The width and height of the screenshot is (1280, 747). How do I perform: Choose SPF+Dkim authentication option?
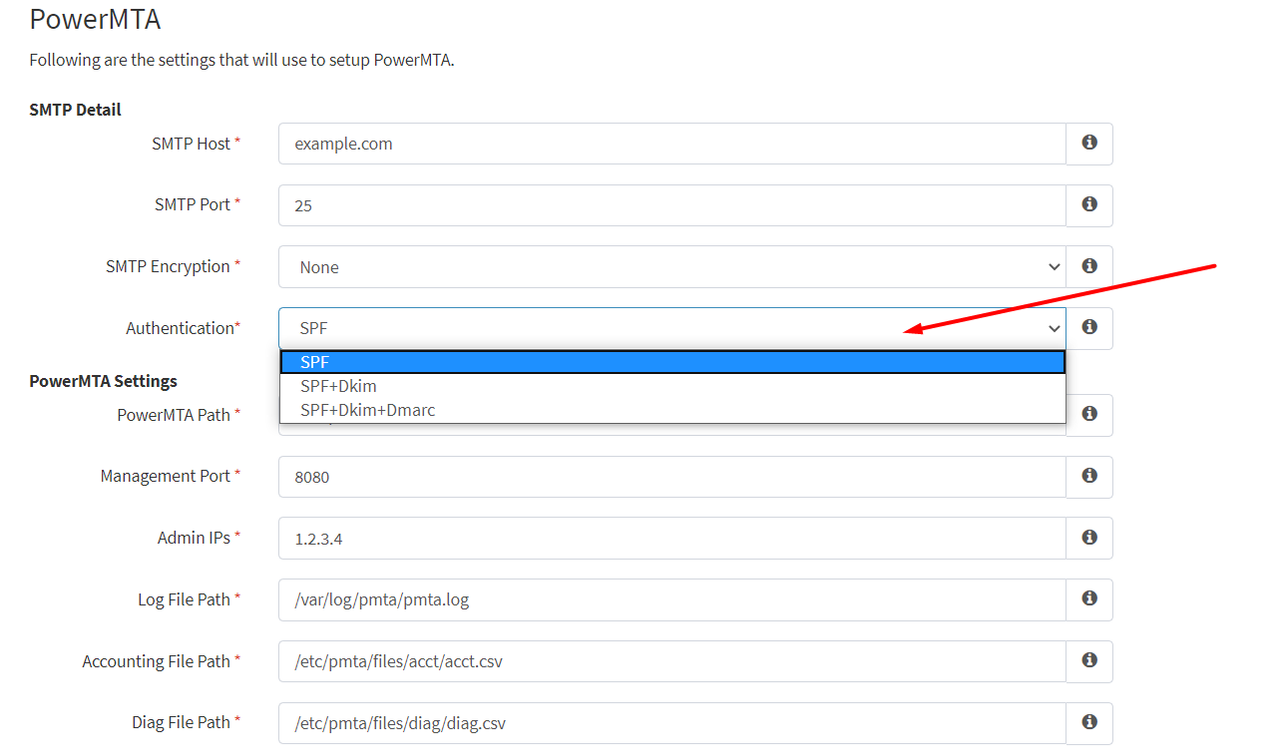pyautogui.click(x=672, y=386)
